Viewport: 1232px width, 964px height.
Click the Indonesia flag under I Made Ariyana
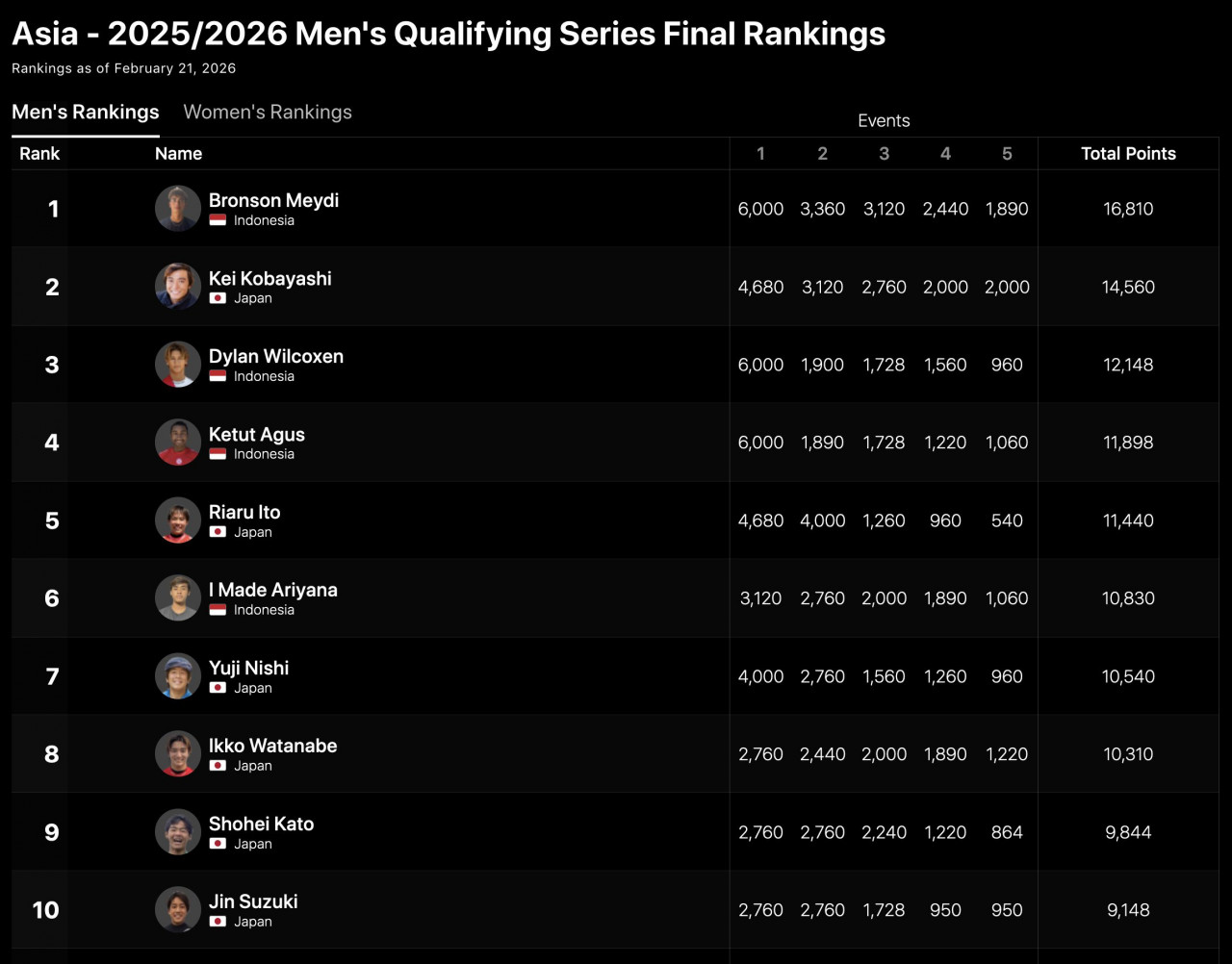coord(218,610)
